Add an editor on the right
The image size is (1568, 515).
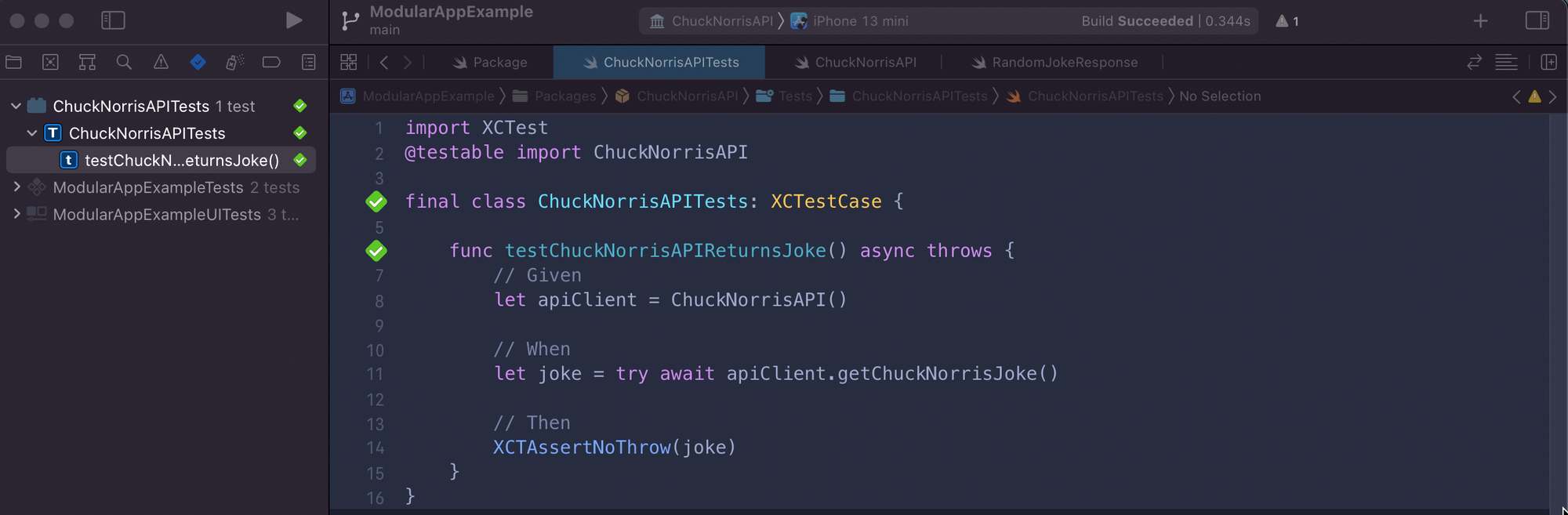coord(1548,62)
